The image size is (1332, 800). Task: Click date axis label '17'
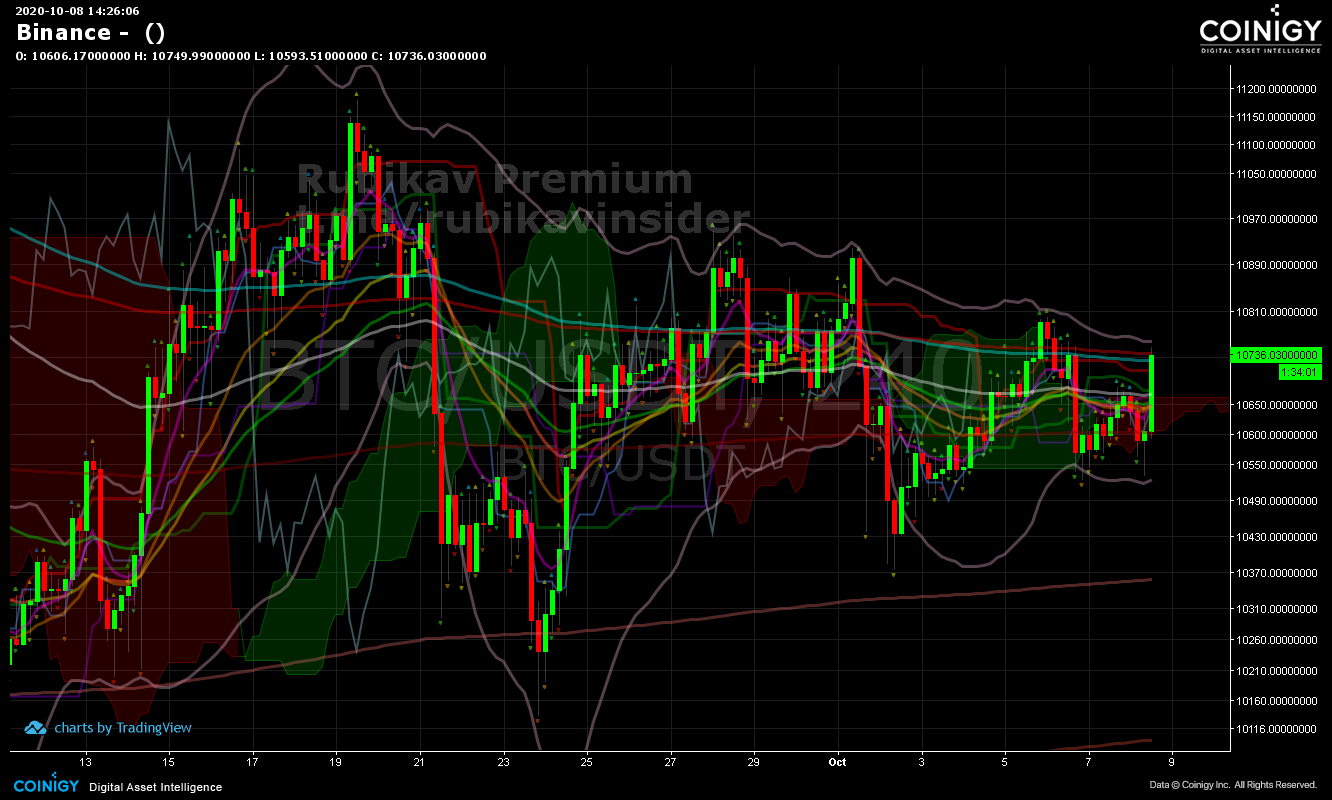pyautogui.click(x=253, y=760)
